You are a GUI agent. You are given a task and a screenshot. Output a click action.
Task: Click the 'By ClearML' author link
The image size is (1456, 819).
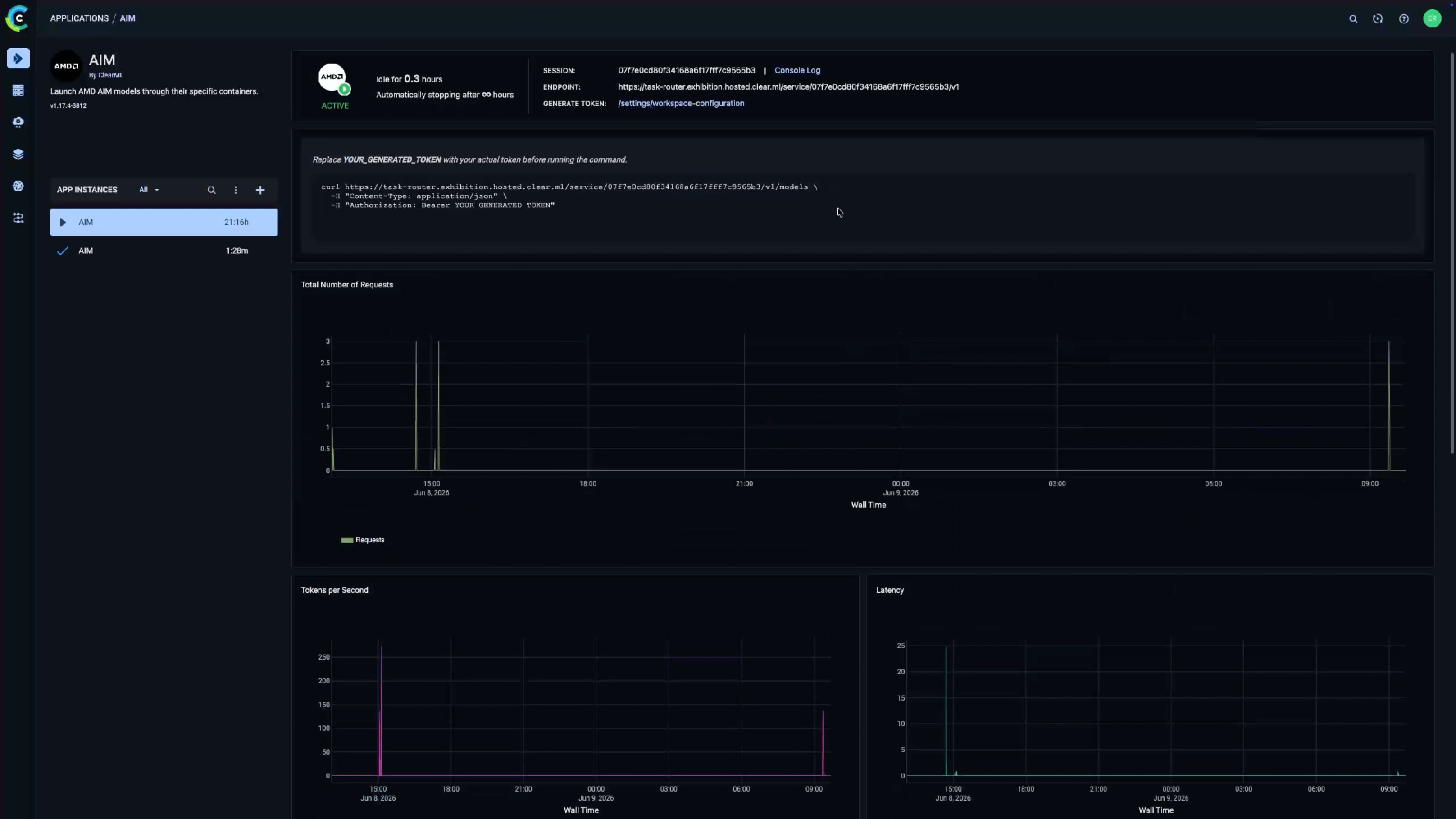(x=105, y=75)
